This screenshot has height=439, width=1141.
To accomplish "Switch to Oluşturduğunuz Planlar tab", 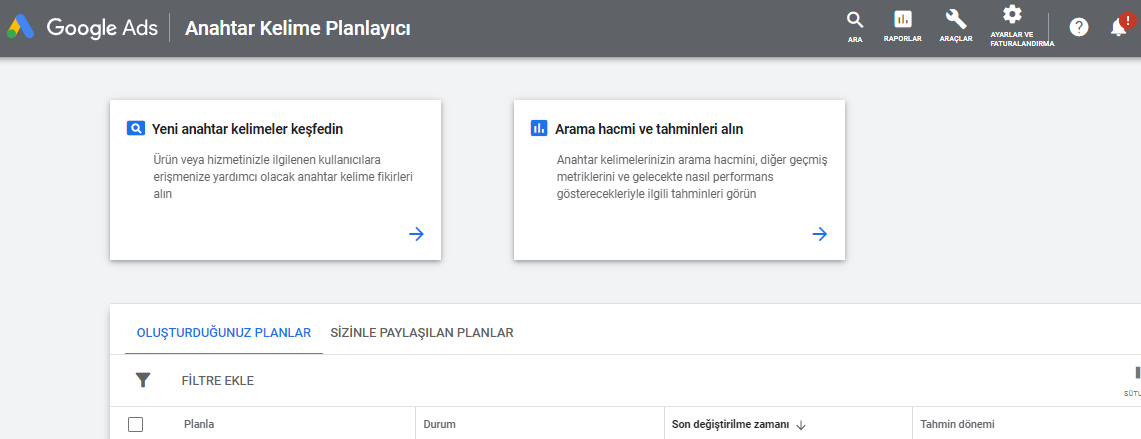I will (224, 333).
